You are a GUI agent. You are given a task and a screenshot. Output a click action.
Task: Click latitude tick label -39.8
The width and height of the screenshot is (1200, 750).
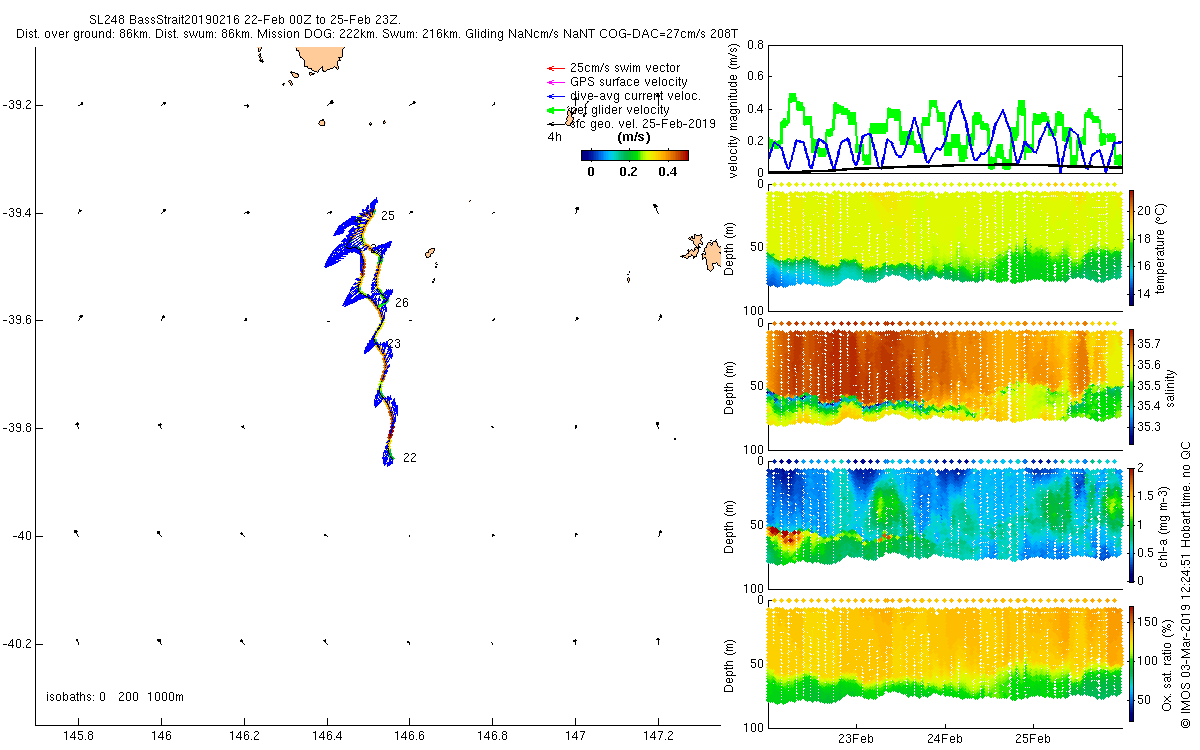click(18, 428)
